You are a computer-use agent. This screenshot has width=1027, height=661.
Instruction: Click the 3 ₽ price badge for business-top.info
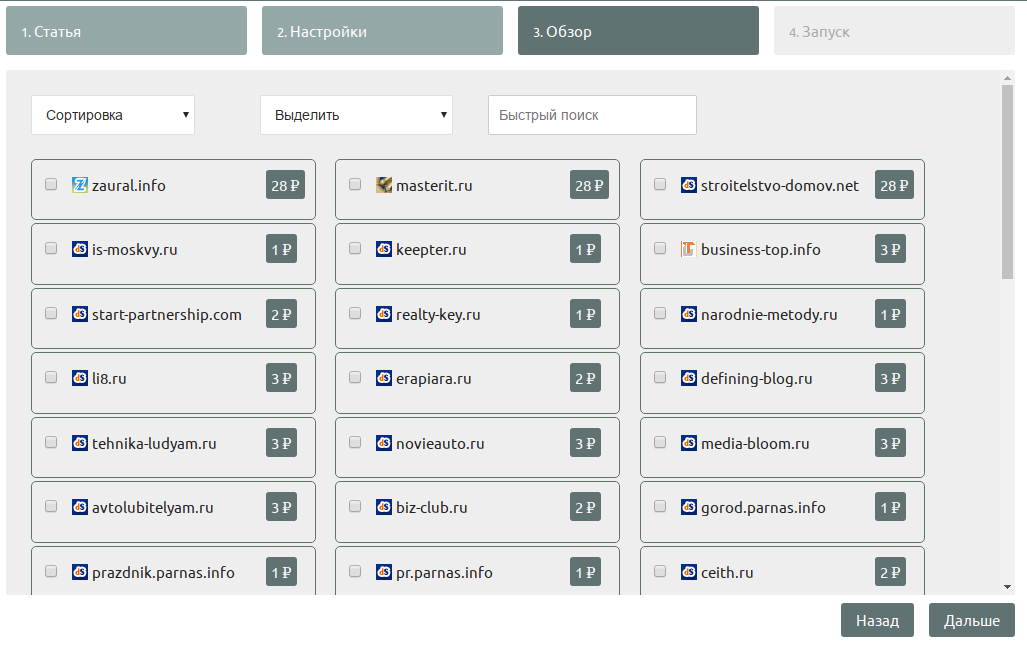point(890,250)
